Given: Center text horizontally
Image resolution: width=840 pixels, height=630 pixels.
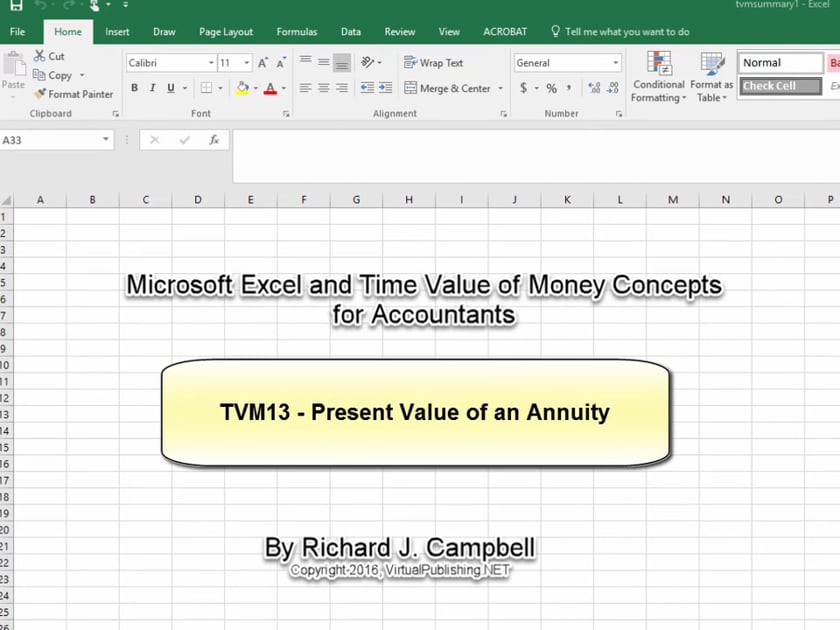Looking at the screenshot, I should pyautogui.click(x=324, y=88).
